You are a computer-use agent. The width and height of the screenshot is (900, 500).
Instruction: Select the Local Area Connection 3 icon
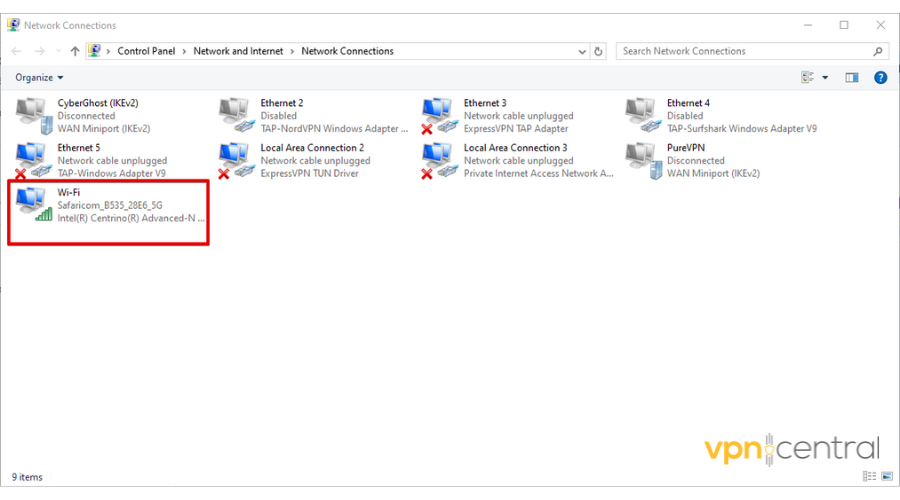(440, 160)
